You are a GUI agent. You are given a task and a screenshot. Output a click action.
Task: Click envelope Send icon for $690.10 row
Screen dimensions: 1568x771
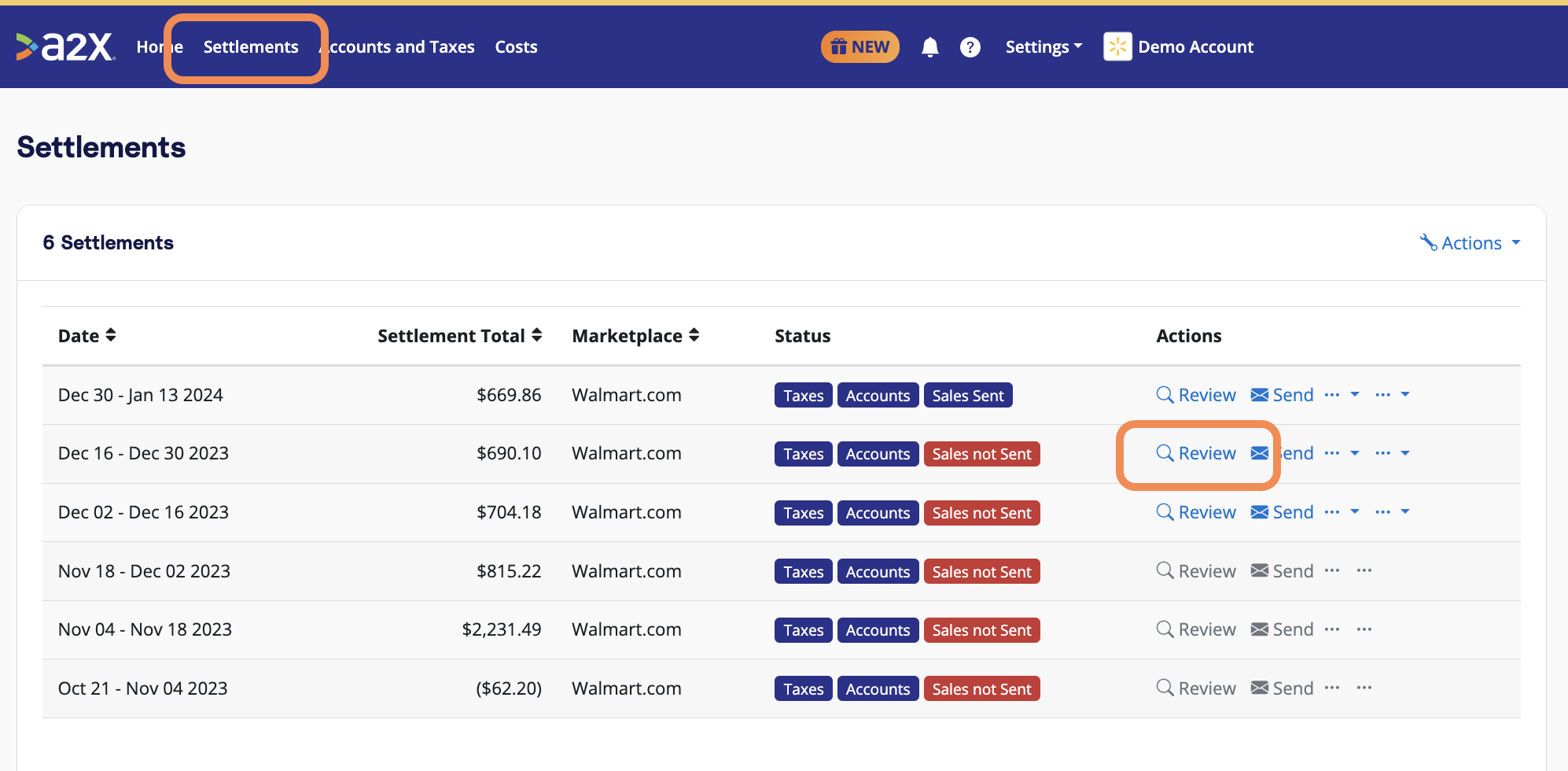tap(1260, 453)
